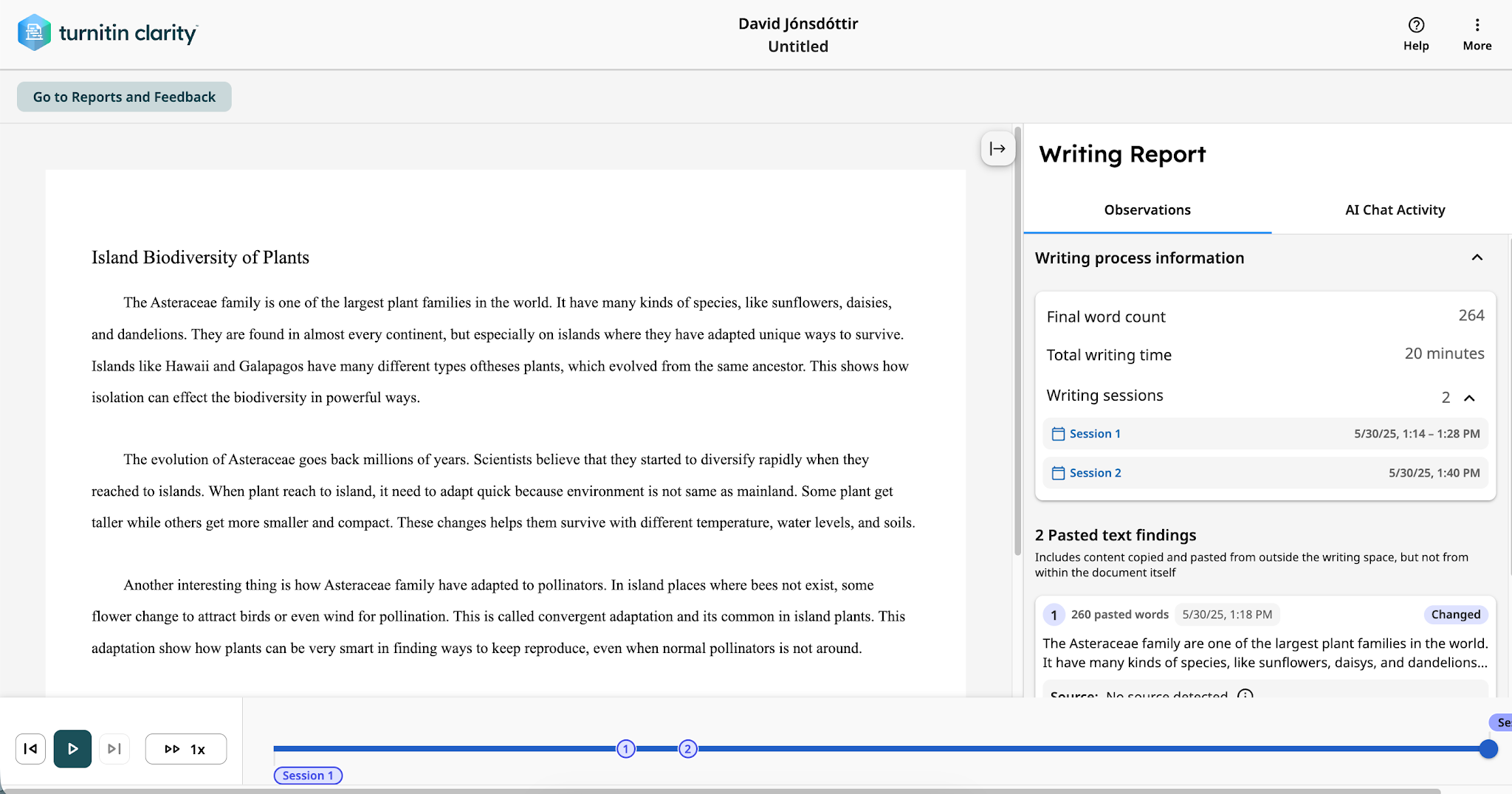
Task: Collapse the Writing sessions list
Action: coord(1469,398)
